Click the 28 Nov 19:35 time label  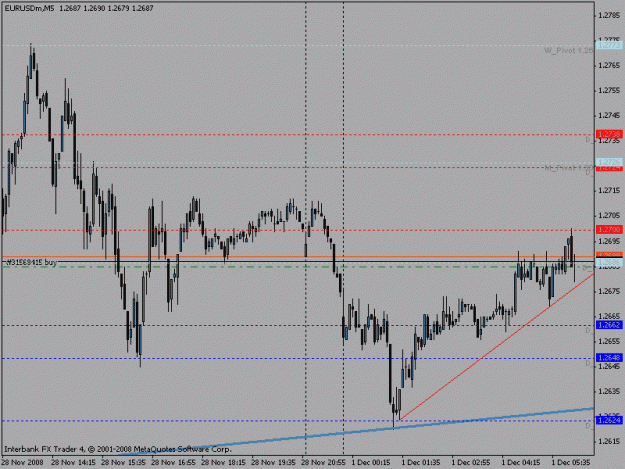[273, 462]
